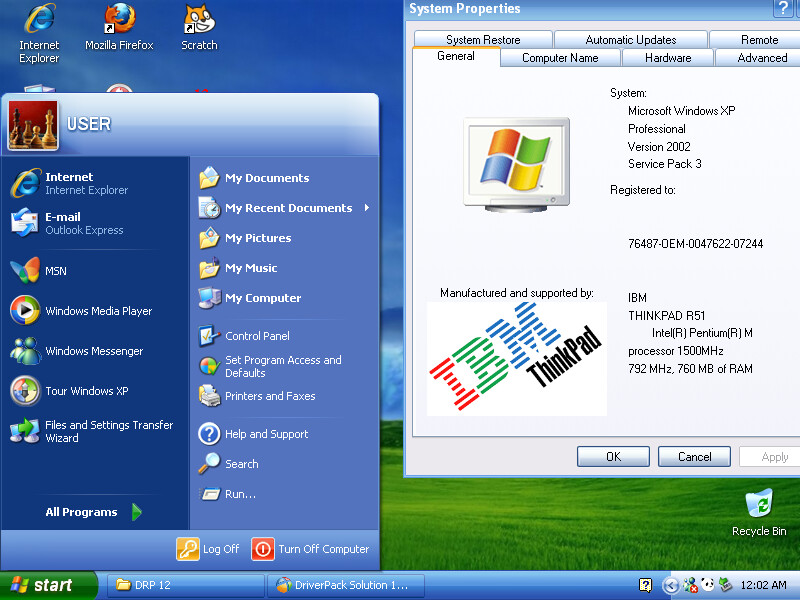Switch to DriverPack Solution taskbar window
This screenshot has width=800, height=600.
point(346,585)
